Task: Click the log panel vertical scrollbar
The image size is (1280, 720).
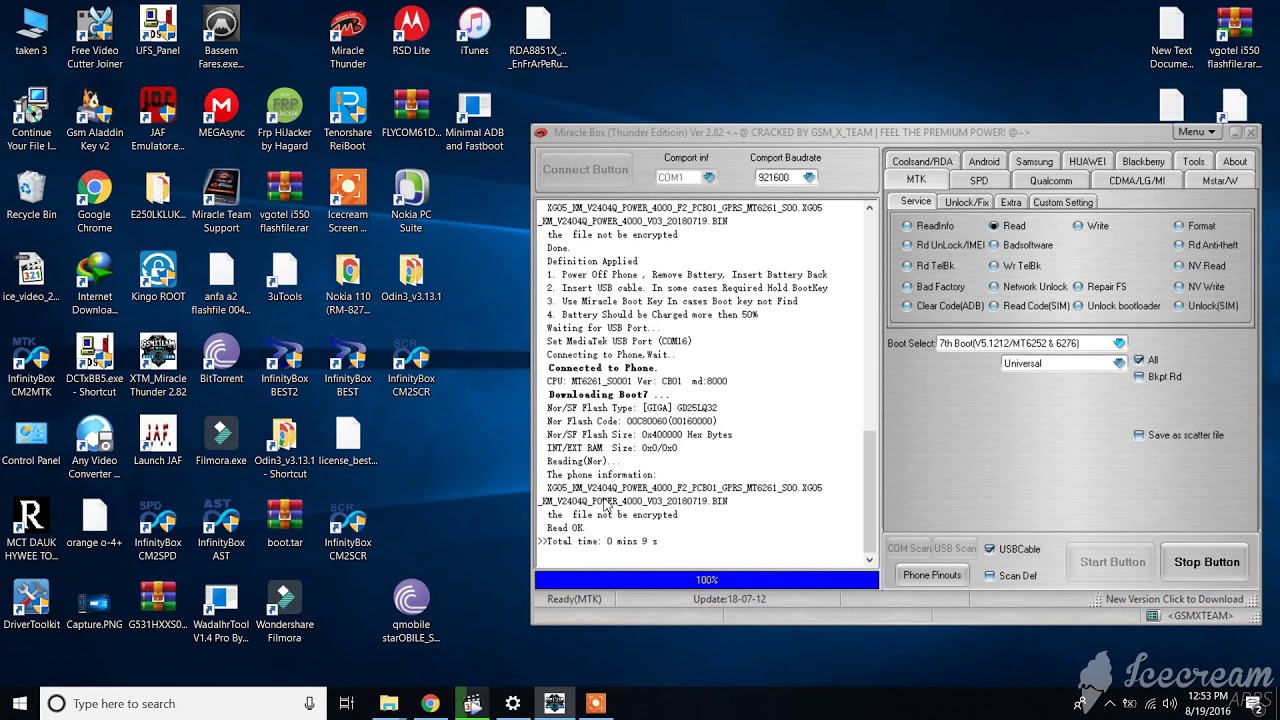Action: tap(869, 384)
